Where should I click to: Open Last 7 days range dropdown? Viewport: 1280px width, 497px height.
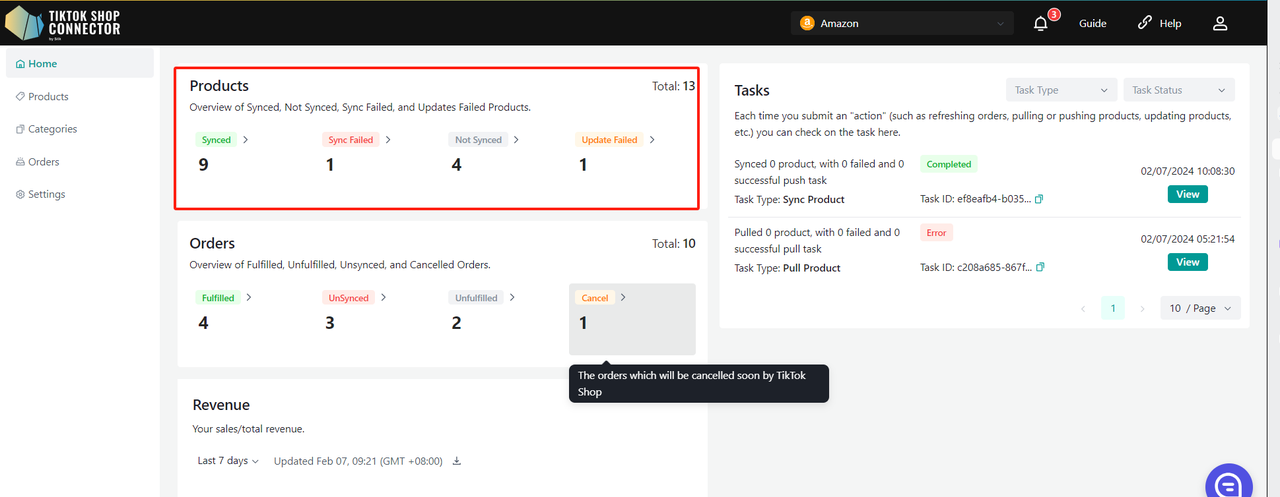coord(228,461)
